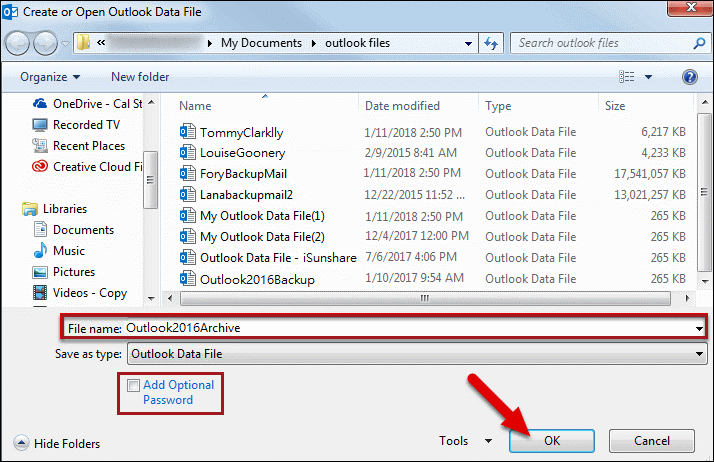Viewport: 714px width, 462px height.
Task: Select the Lanabackupmail2 file
Action: coord(246,195)
